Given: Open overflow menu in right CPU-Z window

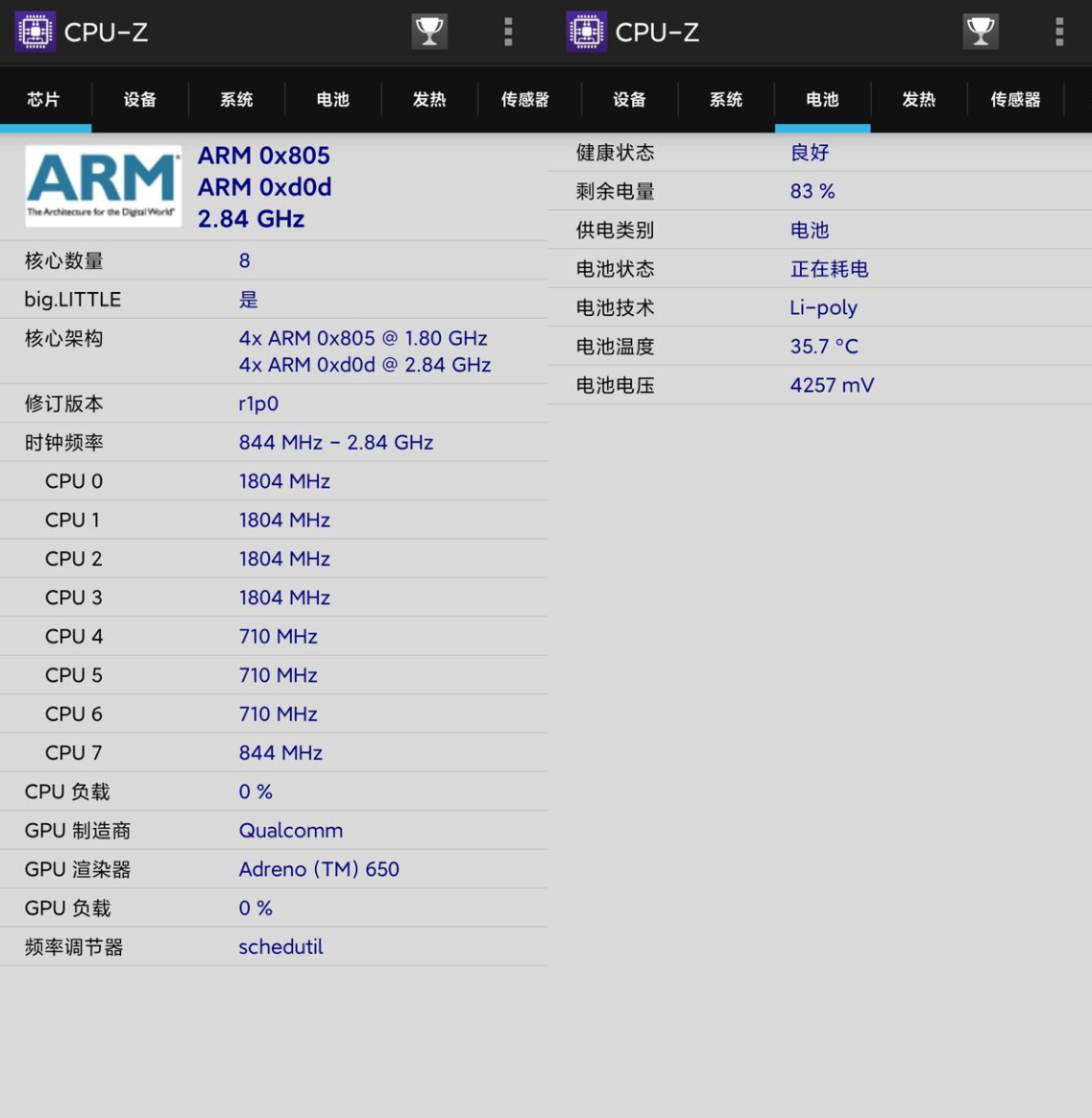Looking at the screenshot, I should (x=1059, y=32).
